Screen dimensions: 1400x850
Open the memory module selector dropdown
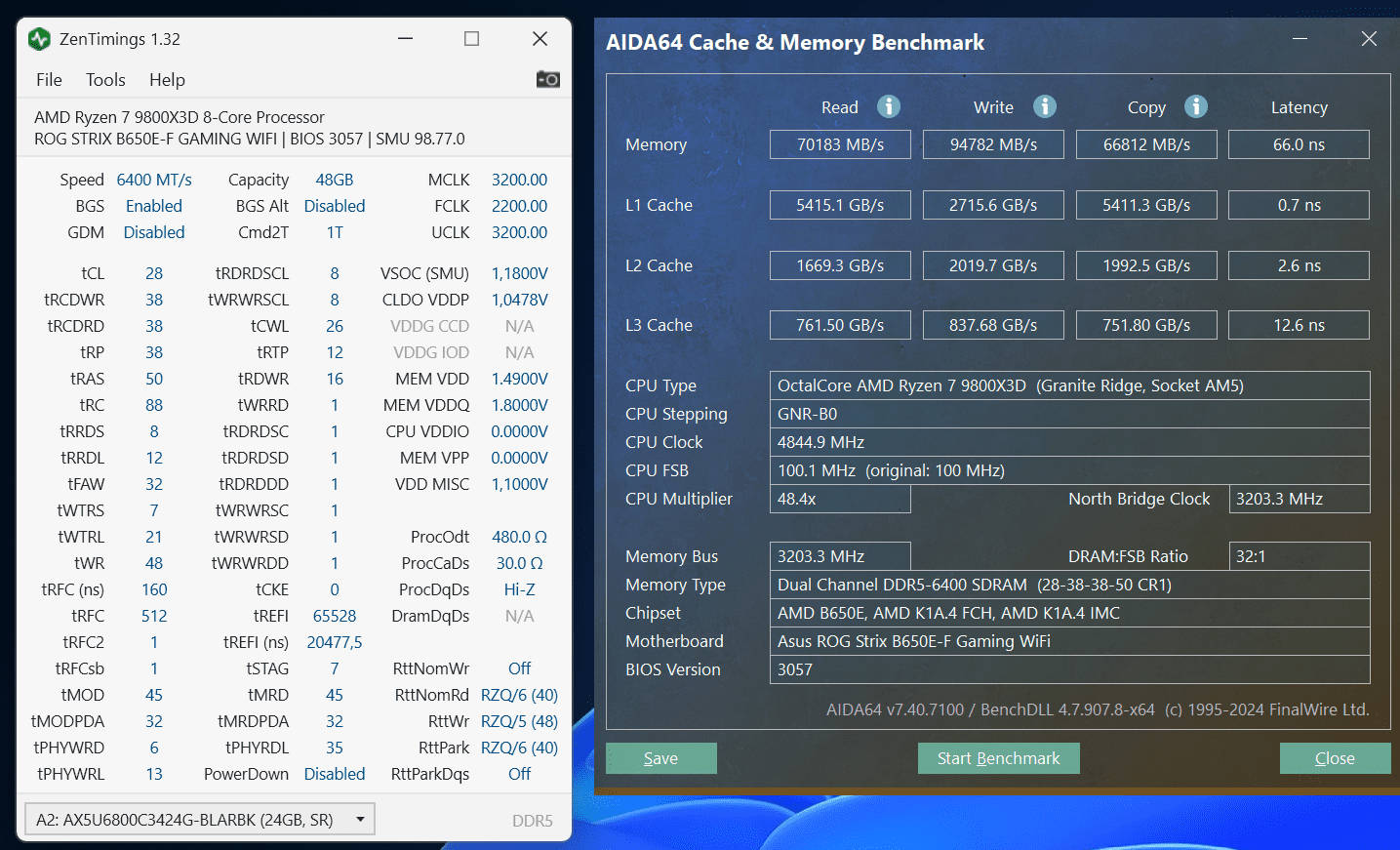(x=199, y=820)
